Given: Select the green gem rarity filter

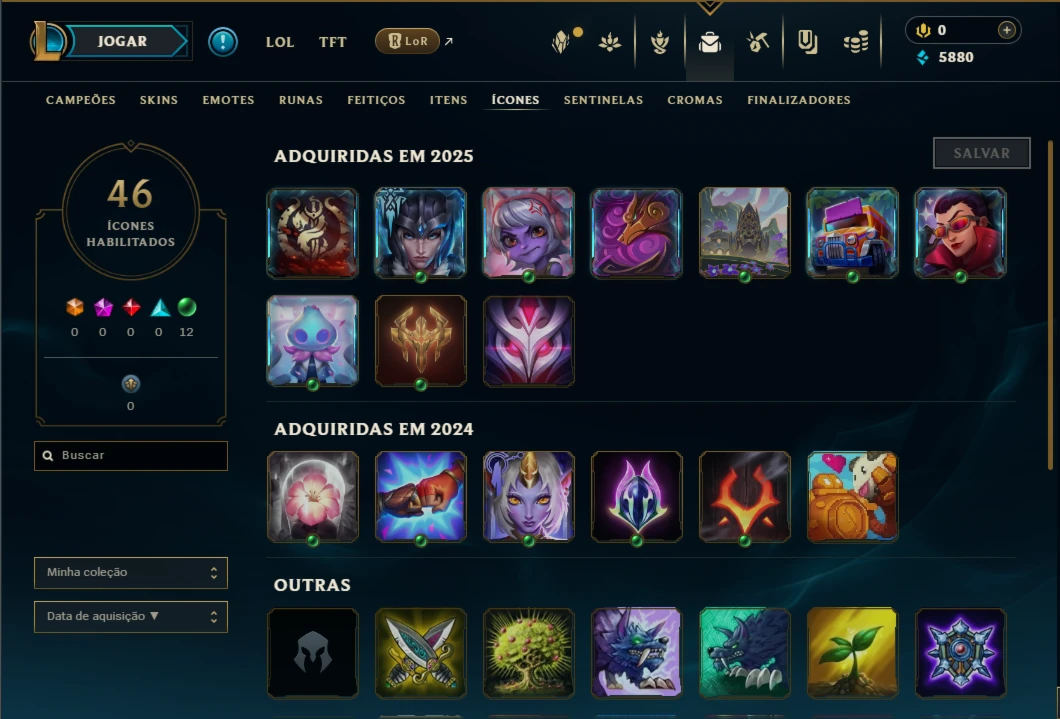Looking at the screenshot, I should coord(187,307).
